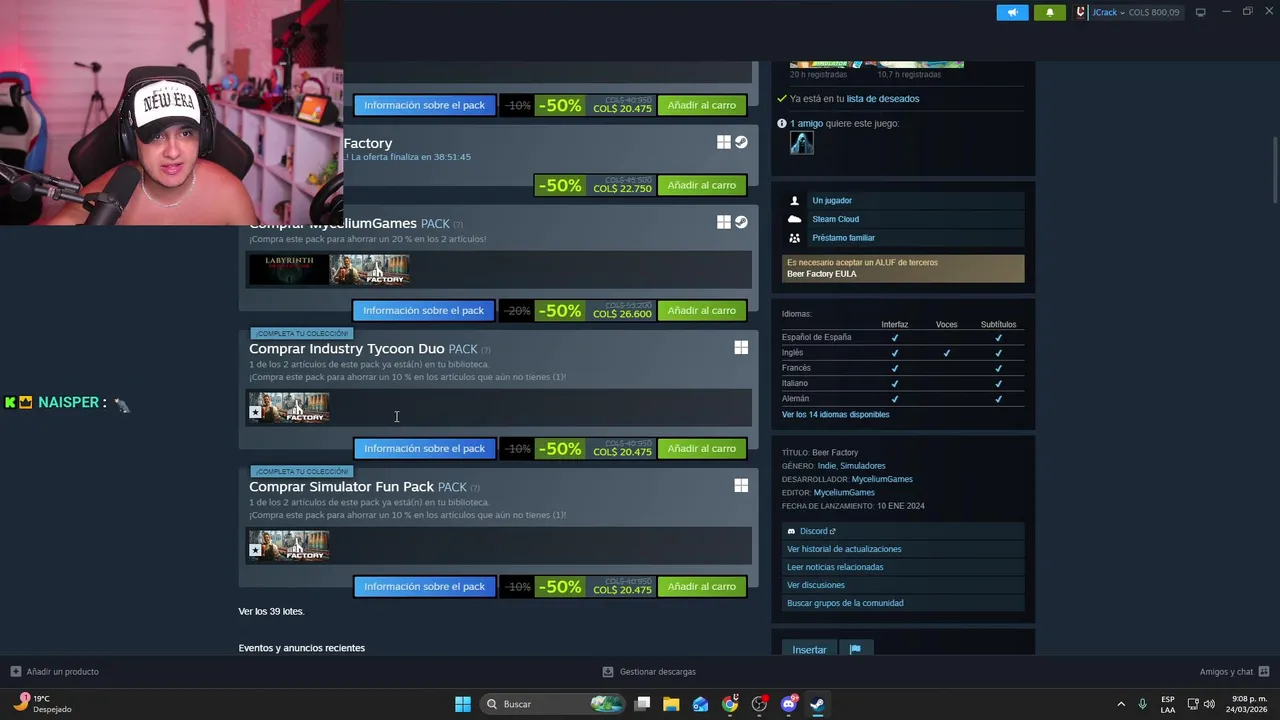Click the plus icon by Añadir un producto
The width and height of the screenshot is (1280, 720).
point(15,671)
